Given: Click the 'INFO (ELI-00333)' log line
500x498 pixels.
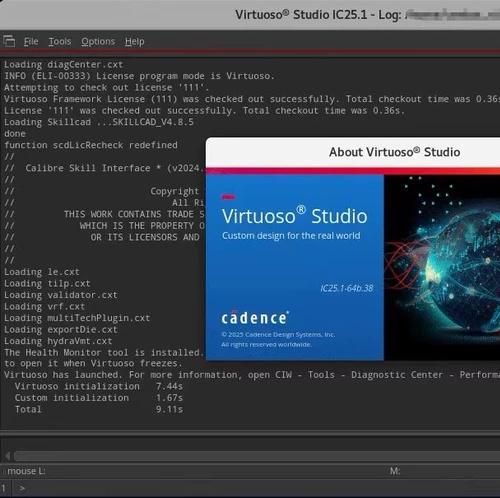Looking at the screenshot, I should (139, 76).
